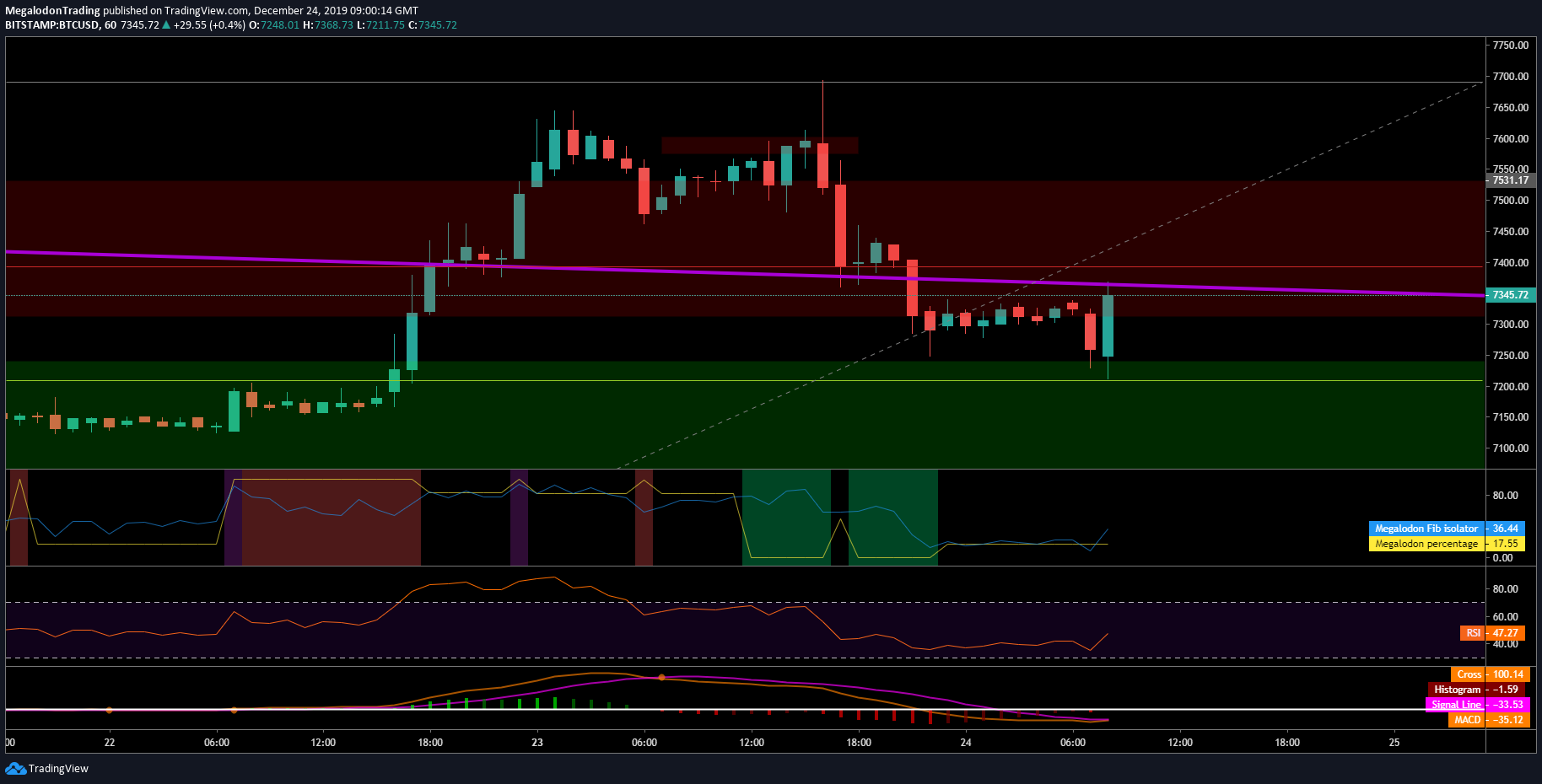
Task: Click the +29.55 (+0.4%) change text
Action: click(209, 25)
